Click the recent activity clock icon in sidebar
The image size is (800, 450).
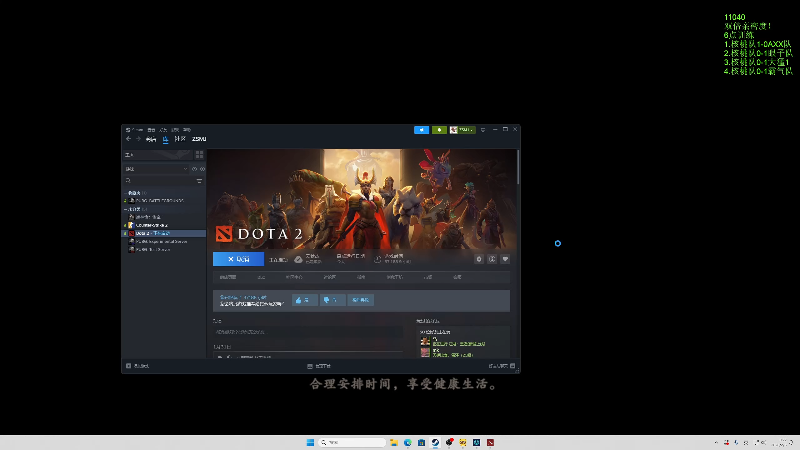coord(194,169)
